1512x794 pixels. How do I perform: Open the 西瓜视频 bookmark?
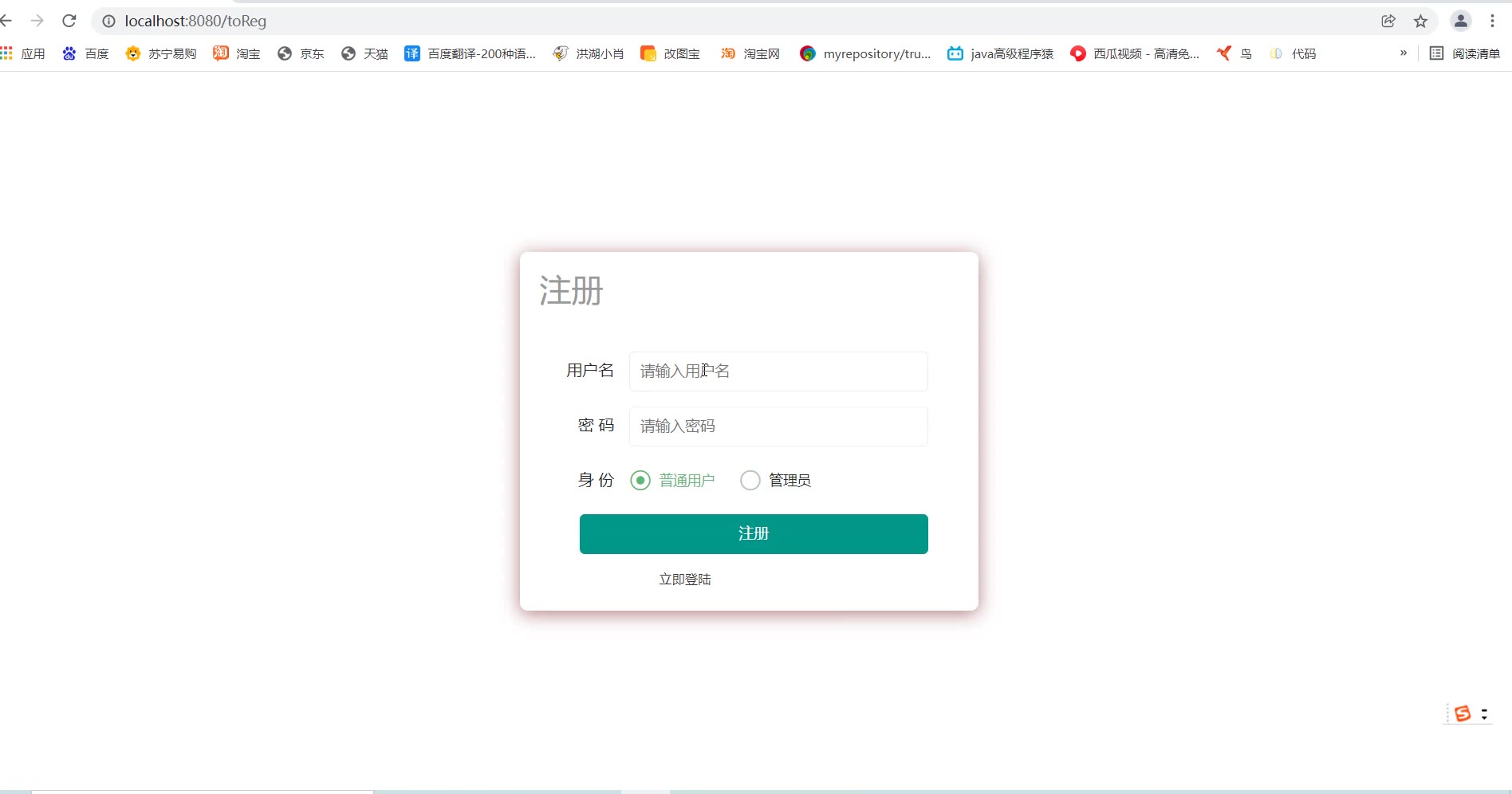(1135, 53)
